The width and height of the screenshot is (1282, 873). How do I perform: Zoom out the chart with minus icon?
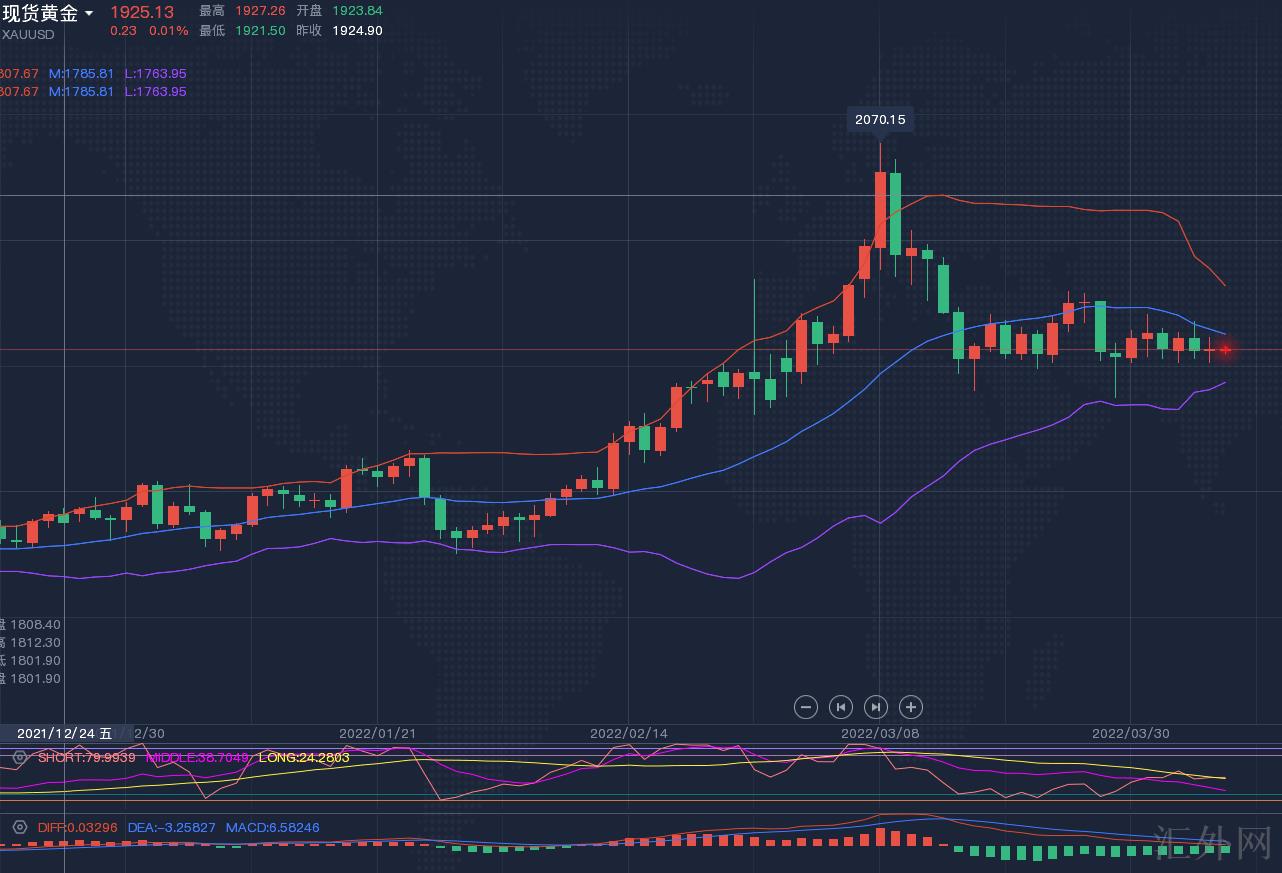(x=805, y=707)
